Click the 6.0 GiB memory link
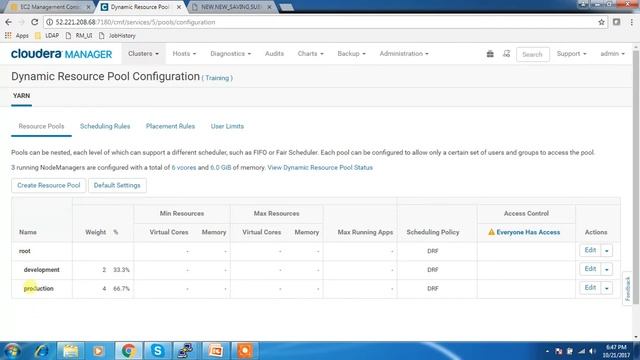The width and height of the screenshot is (640, 360). coord(220,168)
